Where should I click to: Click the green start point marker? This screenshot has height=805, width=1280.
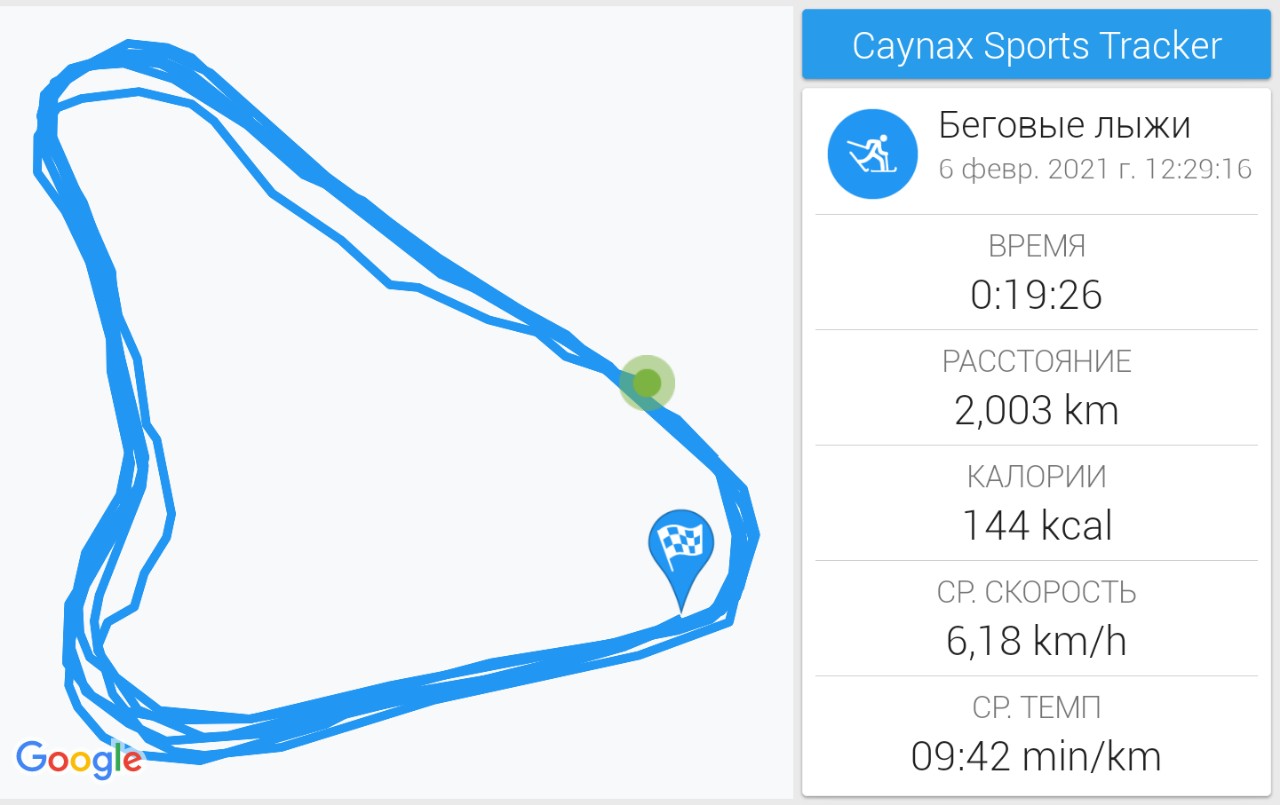click(x=647, y=382)
